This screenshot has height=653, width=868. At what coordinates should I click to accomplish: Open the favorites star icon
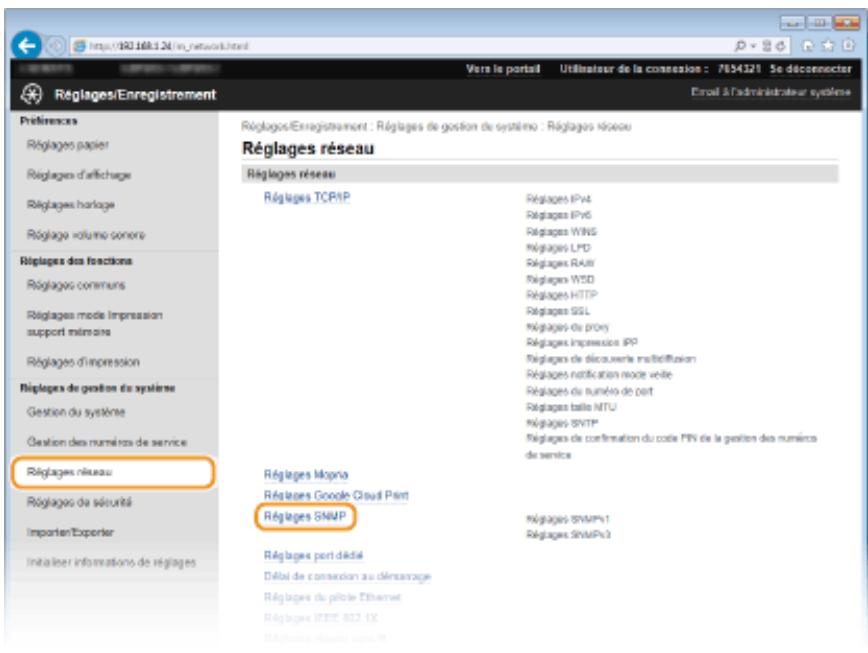[828, 46]
